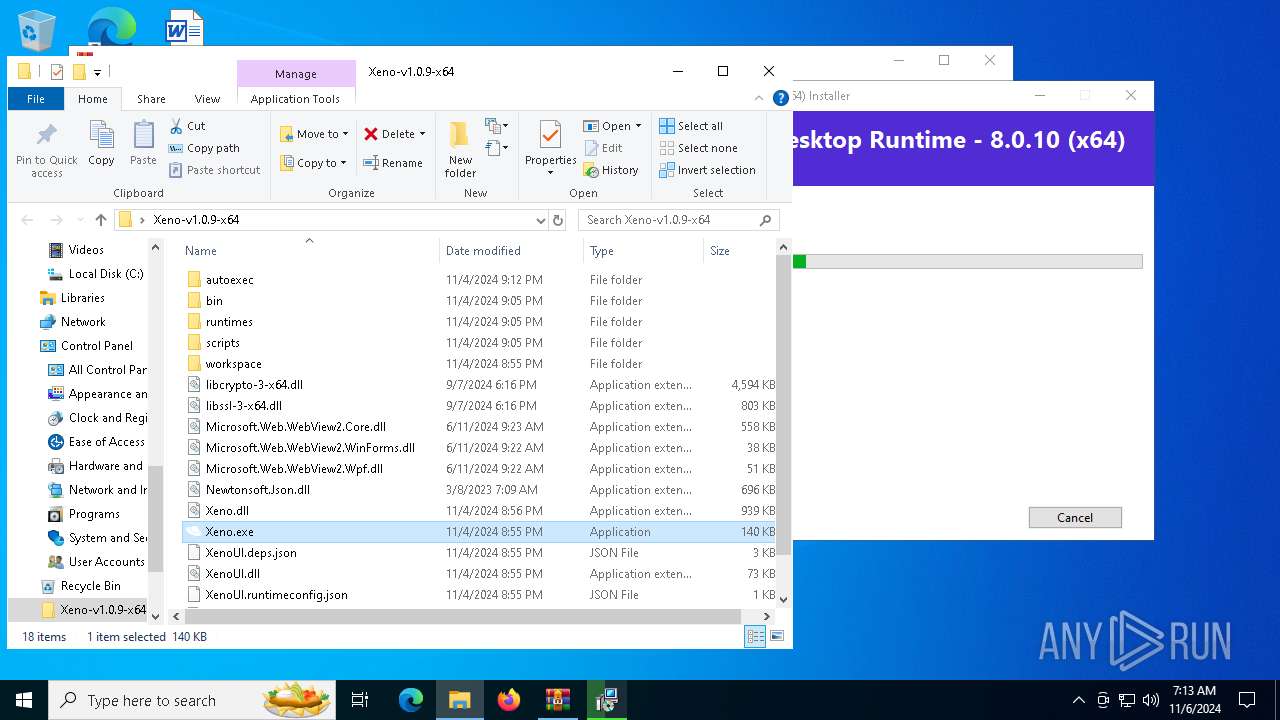Sort by Date modified column
The height and width of the screenshot is (720, 1280).
click(x=511, y=251)
